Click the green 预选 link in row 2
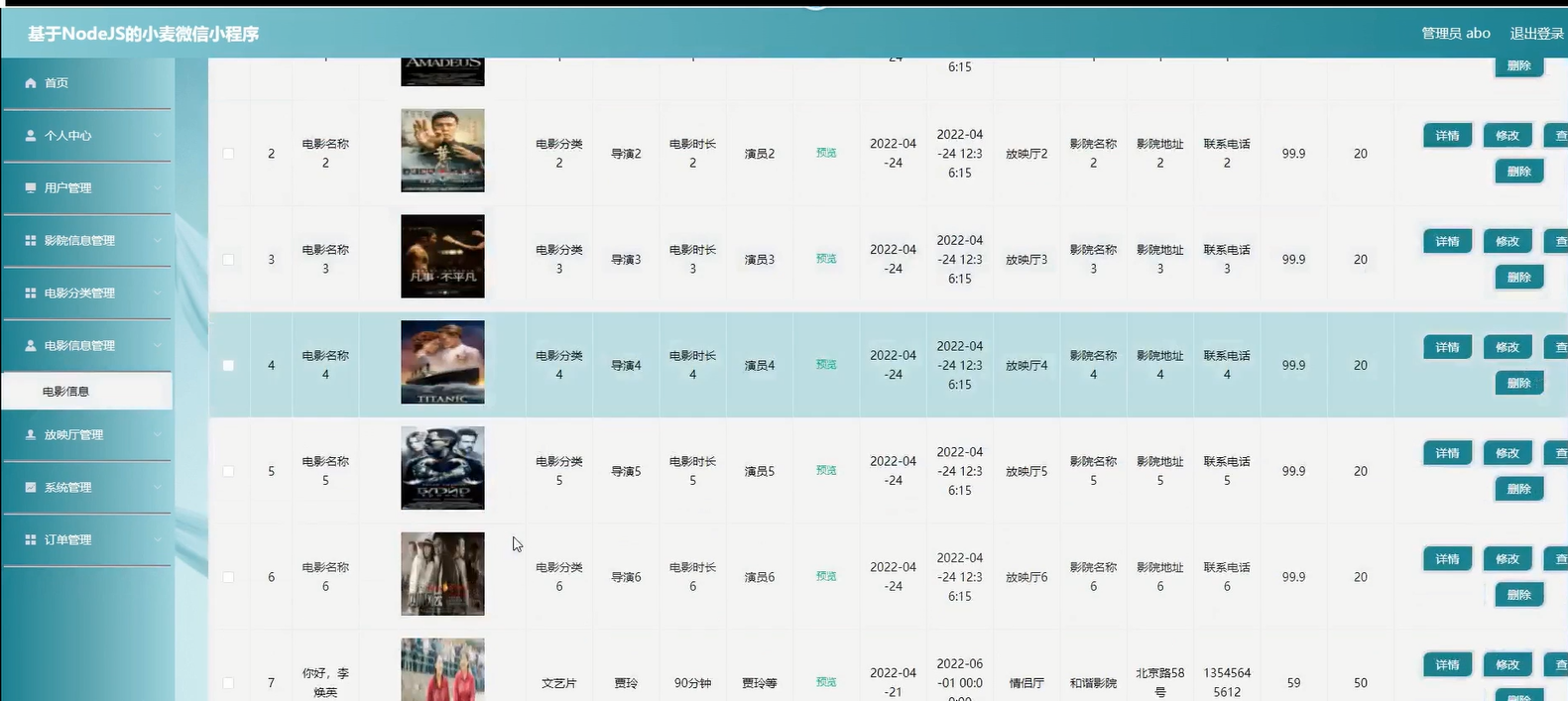The width and height of the screenshot is (1568, 701). click(x=826, y=153)
